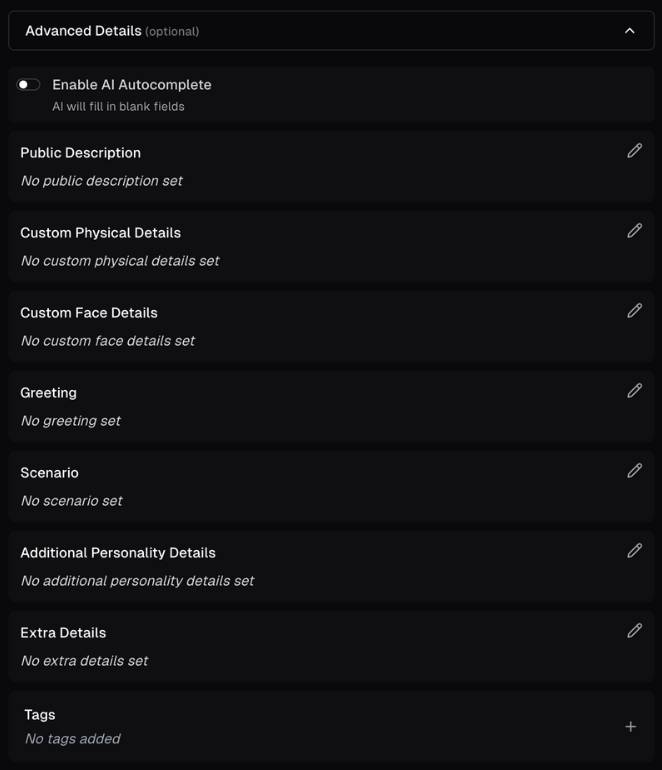
Task: Click the Extra Details pencil icon
Action: click(634, 631)
